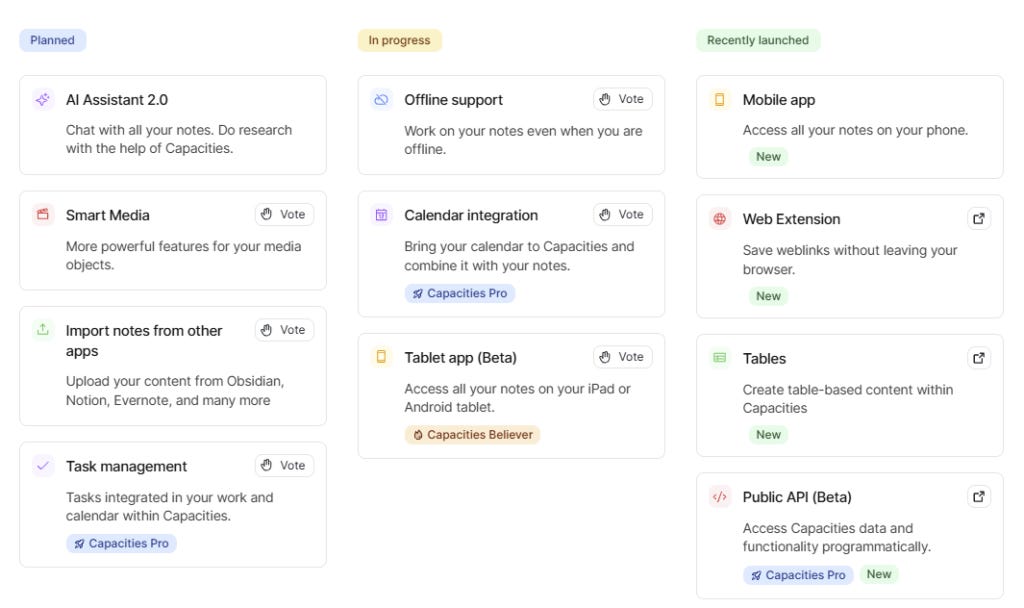Select the Recently launched status label
Viewport: 1024px width, 608px height.
tap(758, 40)
